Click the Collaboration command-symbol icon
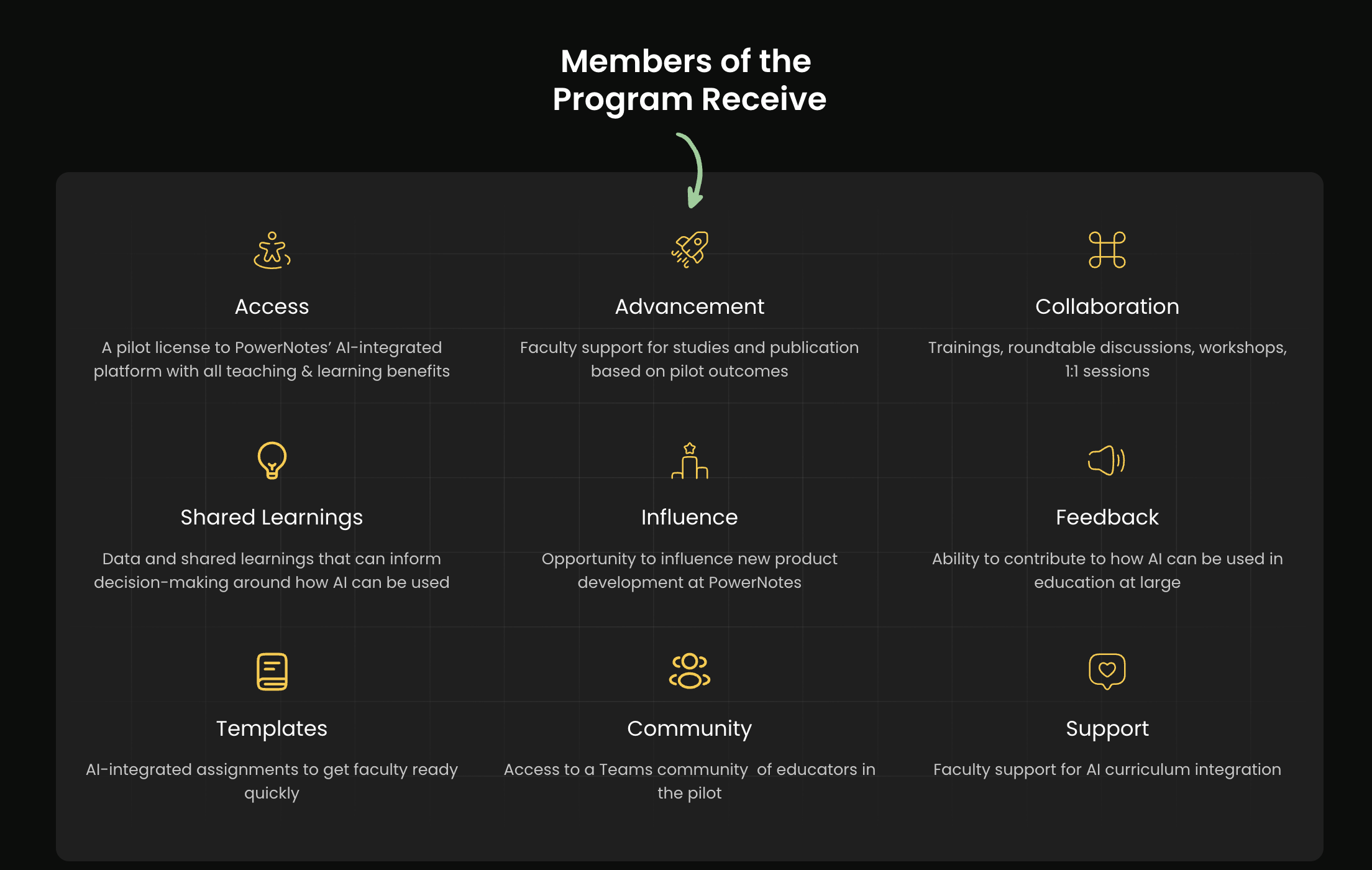Screen dimensions: 1372x870 pos(1107,250)
